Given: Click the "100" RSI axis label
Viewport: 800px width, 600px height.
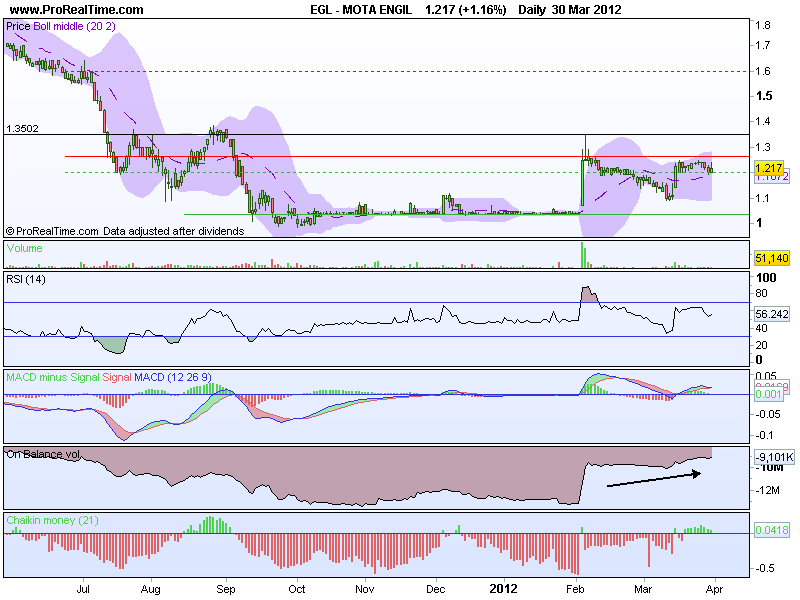Looking at the screenshot, I should point(766,278).
